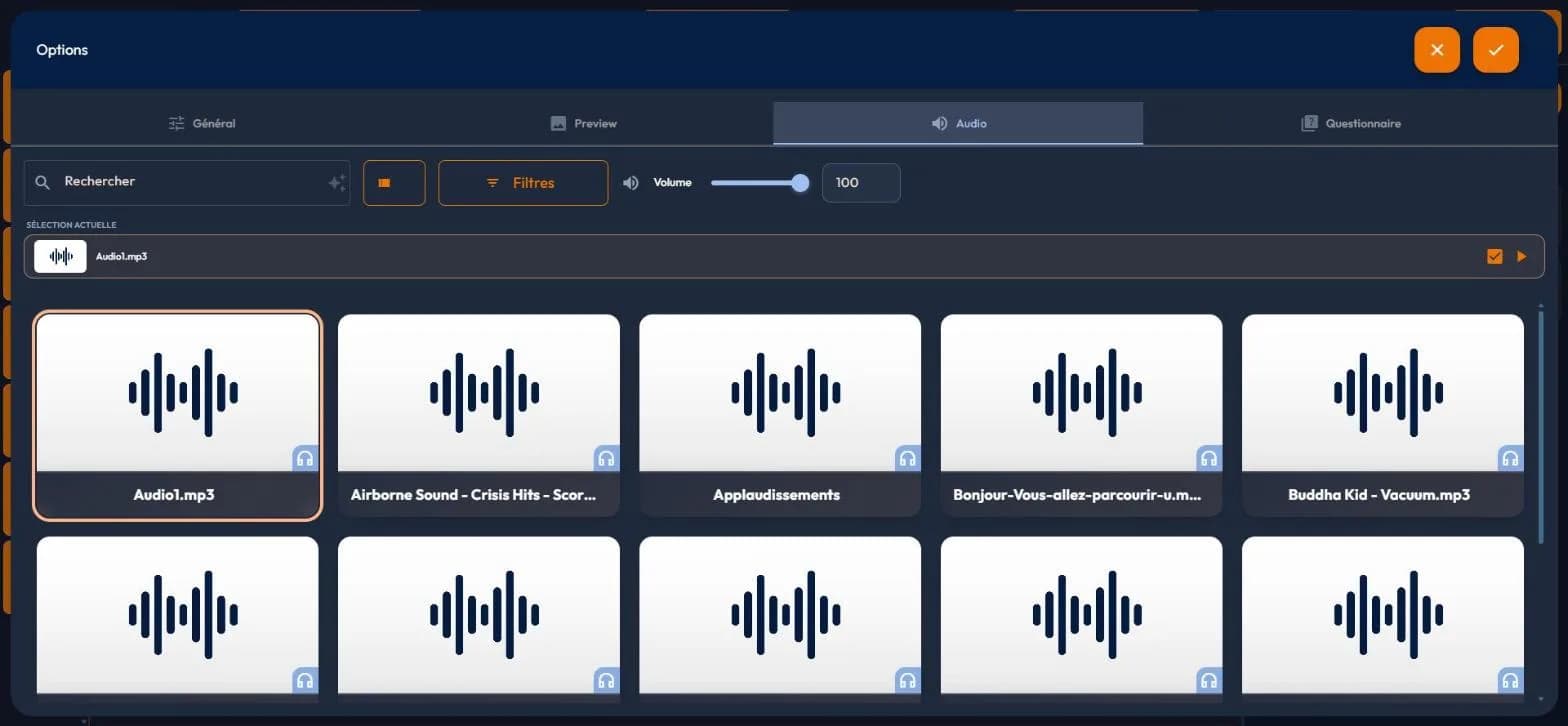Click the Audio1.mp3 card title text
Screen dimensions: 1568x726
tap(174, 495)
